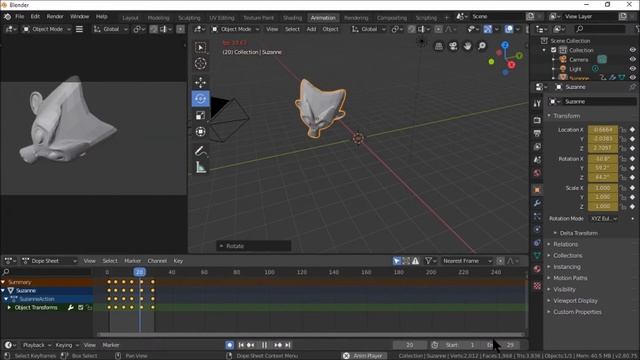This screenshot has height=360, width=640.
Task: Open Global orientation dropdown in main viewport
Action: [368, 29]
